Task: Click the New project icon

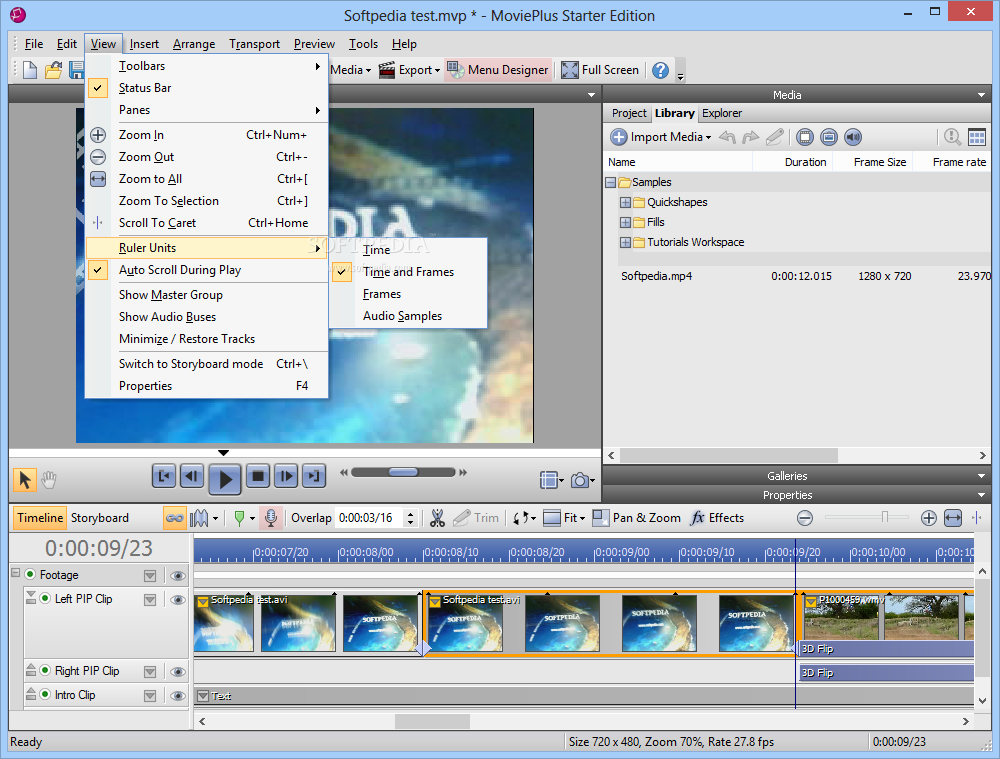Action: (30, 70)
